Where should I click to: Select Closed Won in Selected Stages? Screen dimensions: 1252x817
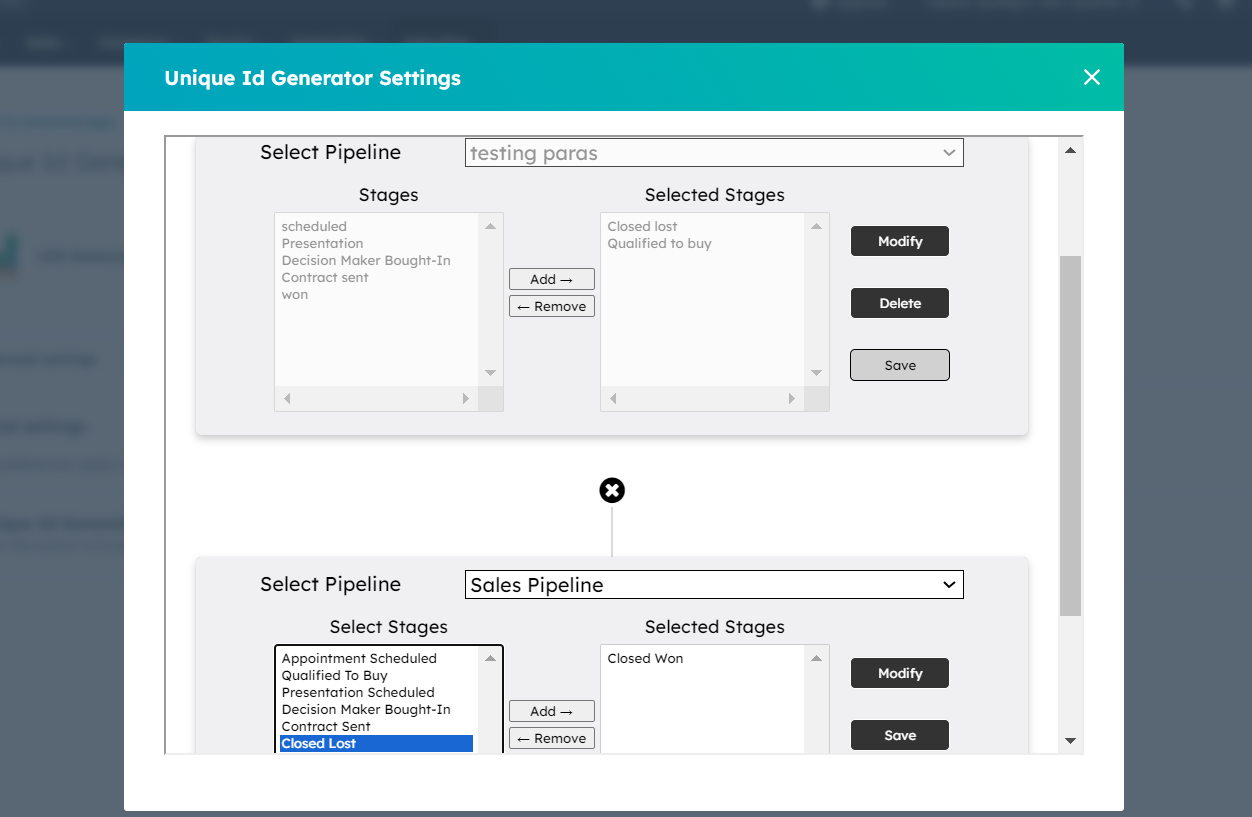(645, 658)
